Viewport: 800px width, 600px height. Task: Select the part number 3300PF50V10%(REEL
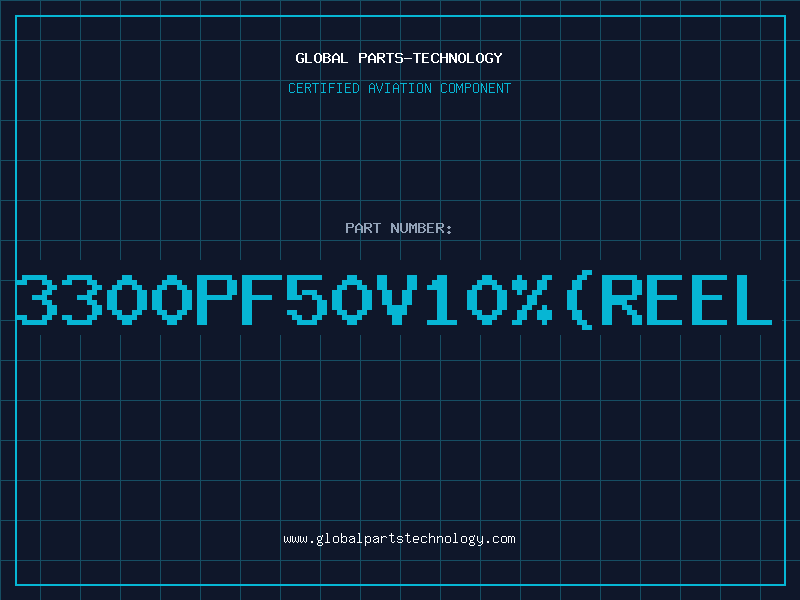(x=395, y=299)
